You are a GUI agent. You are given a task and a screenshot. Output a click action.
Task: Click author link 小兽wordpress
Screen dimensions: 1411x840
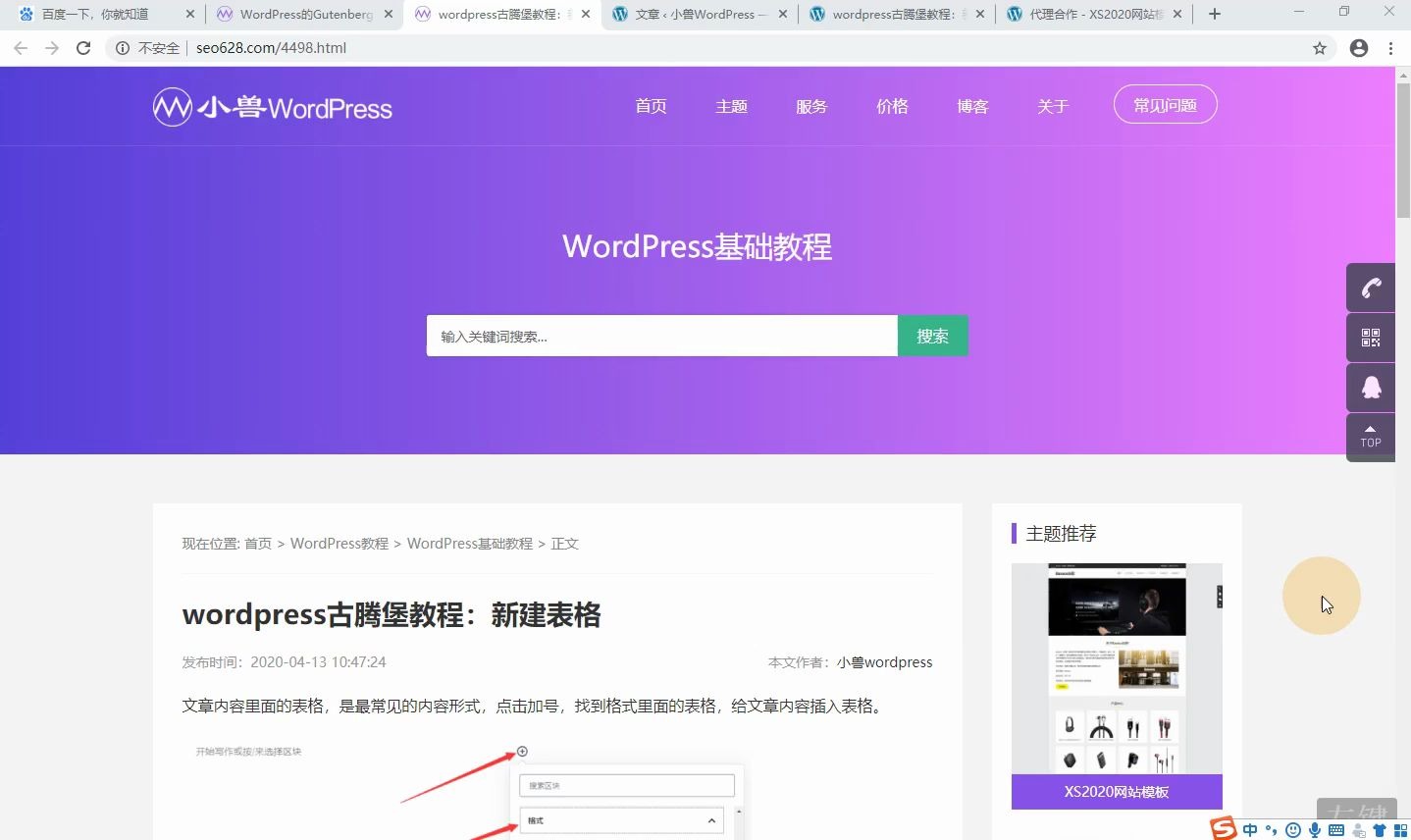885,662
